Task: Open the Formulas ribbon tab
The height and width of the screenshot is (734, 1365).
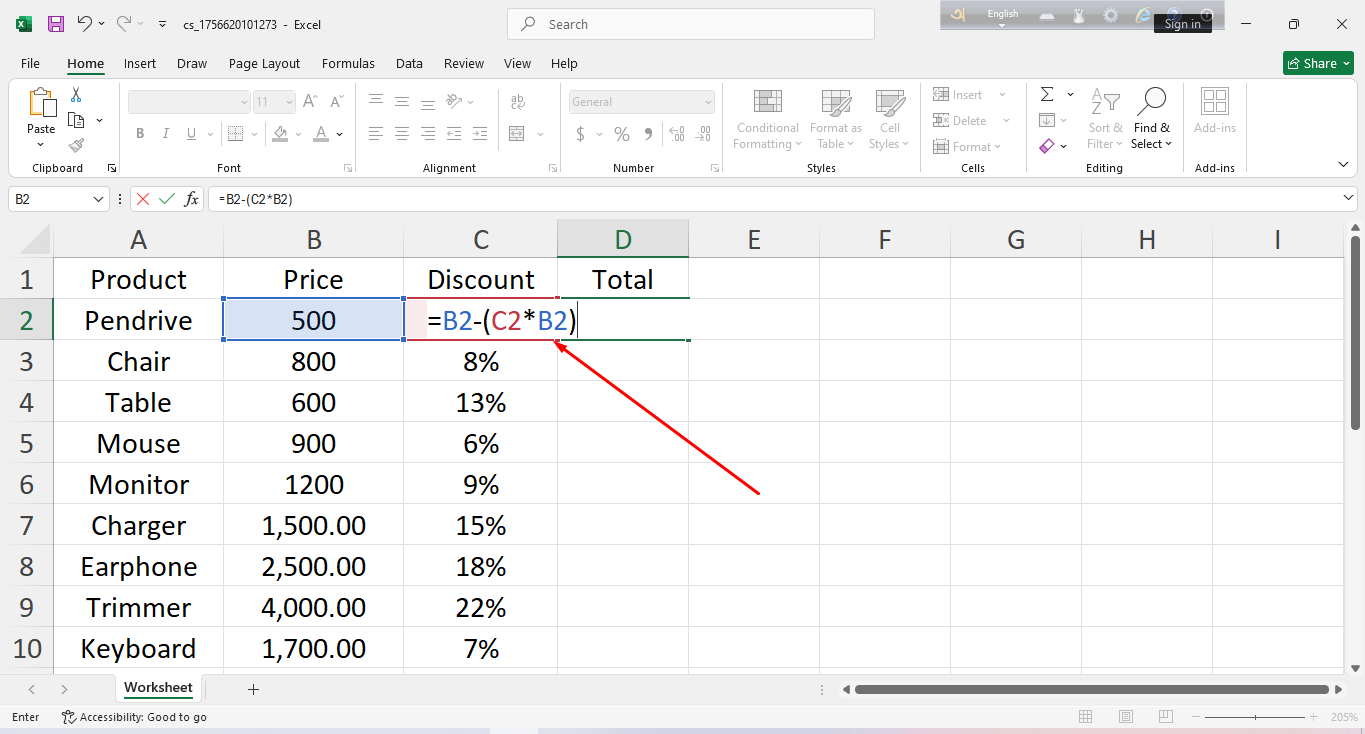Action: [x=348, y=63]
